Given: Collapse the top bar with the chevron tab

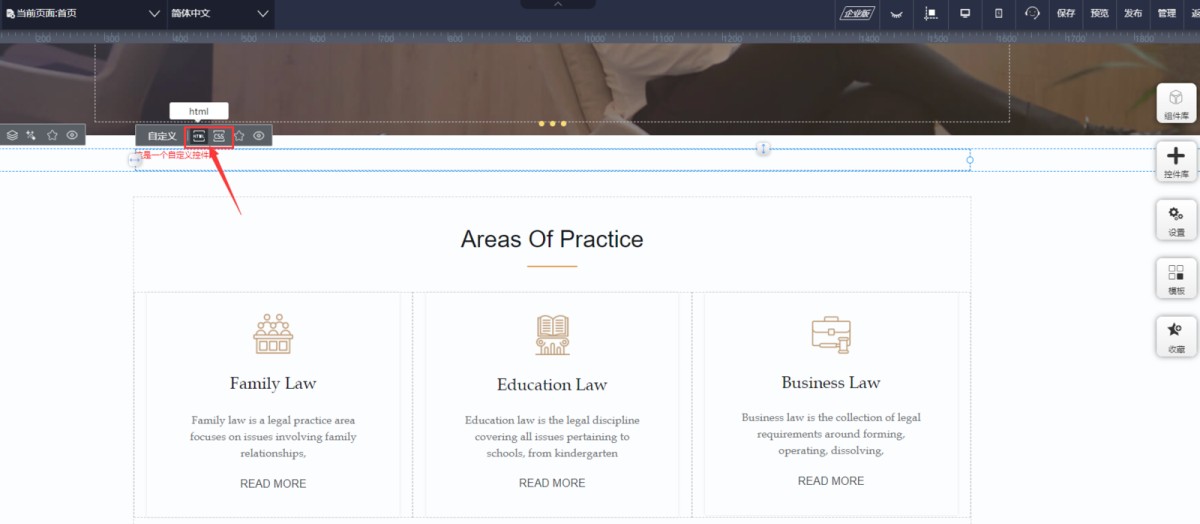Looking at the screenshot, I should 558,4.
